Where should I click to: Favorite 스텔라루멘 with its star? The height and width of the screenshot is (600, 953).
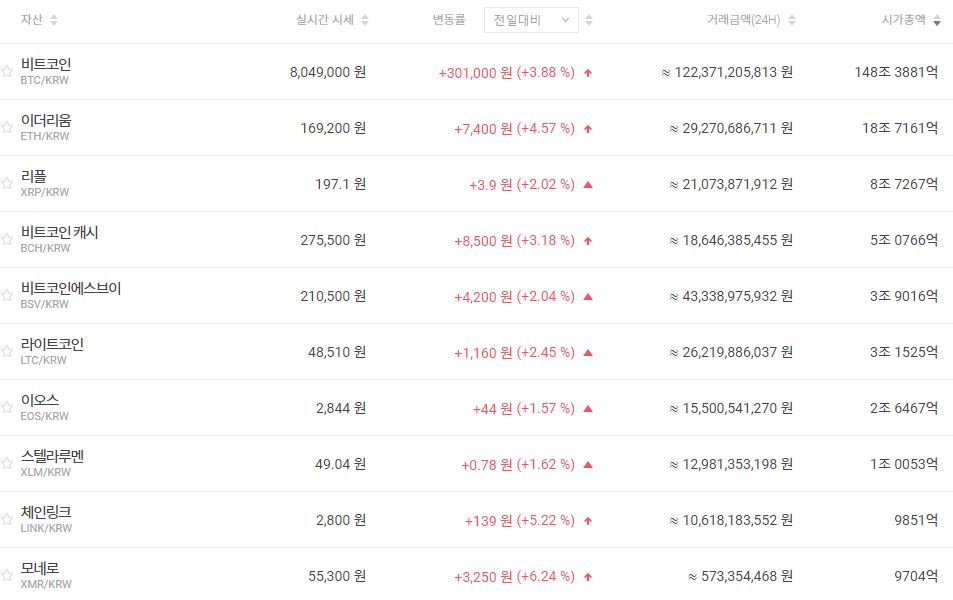7,464
